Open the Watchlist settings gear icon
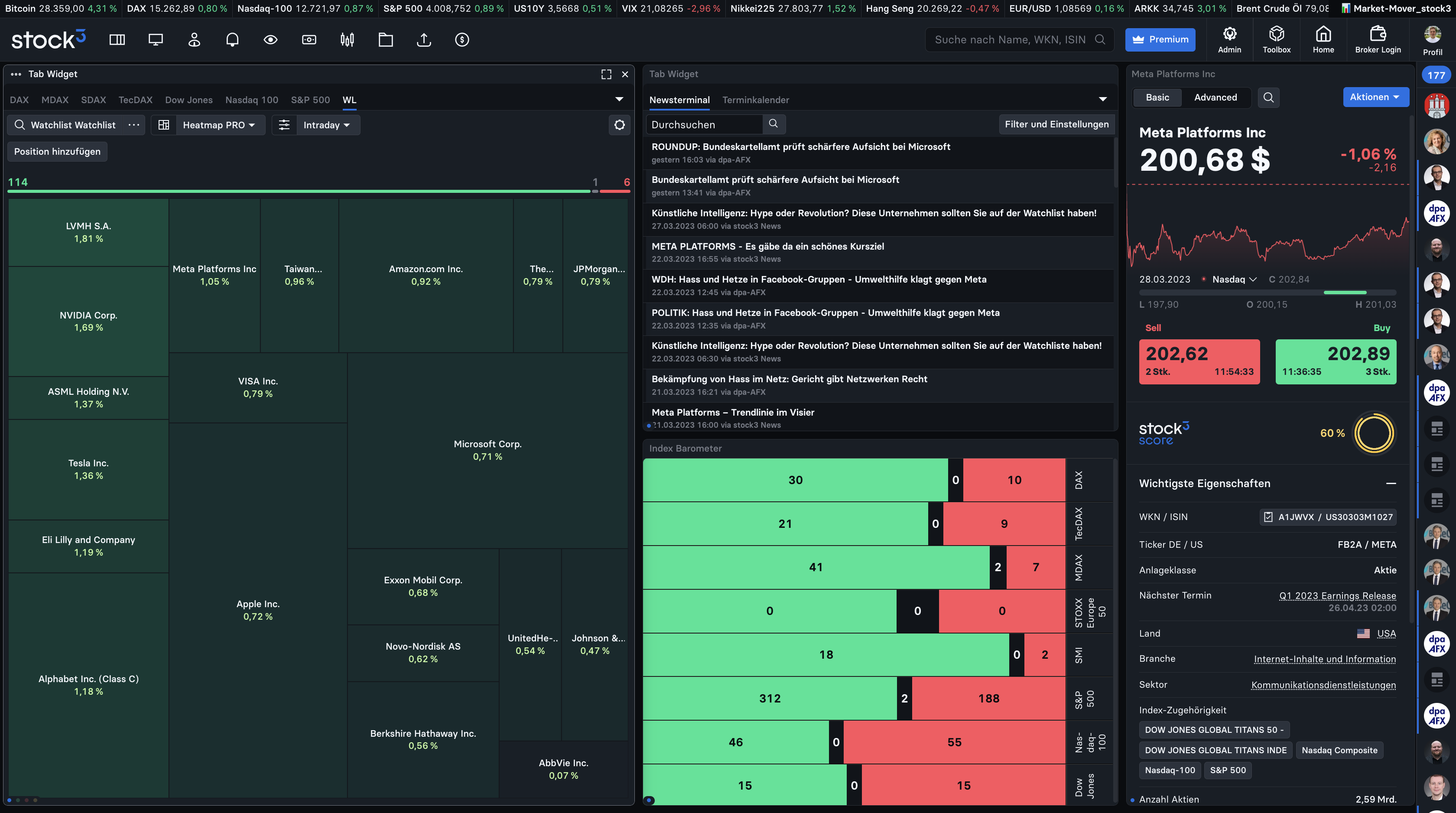 [619, 124]
